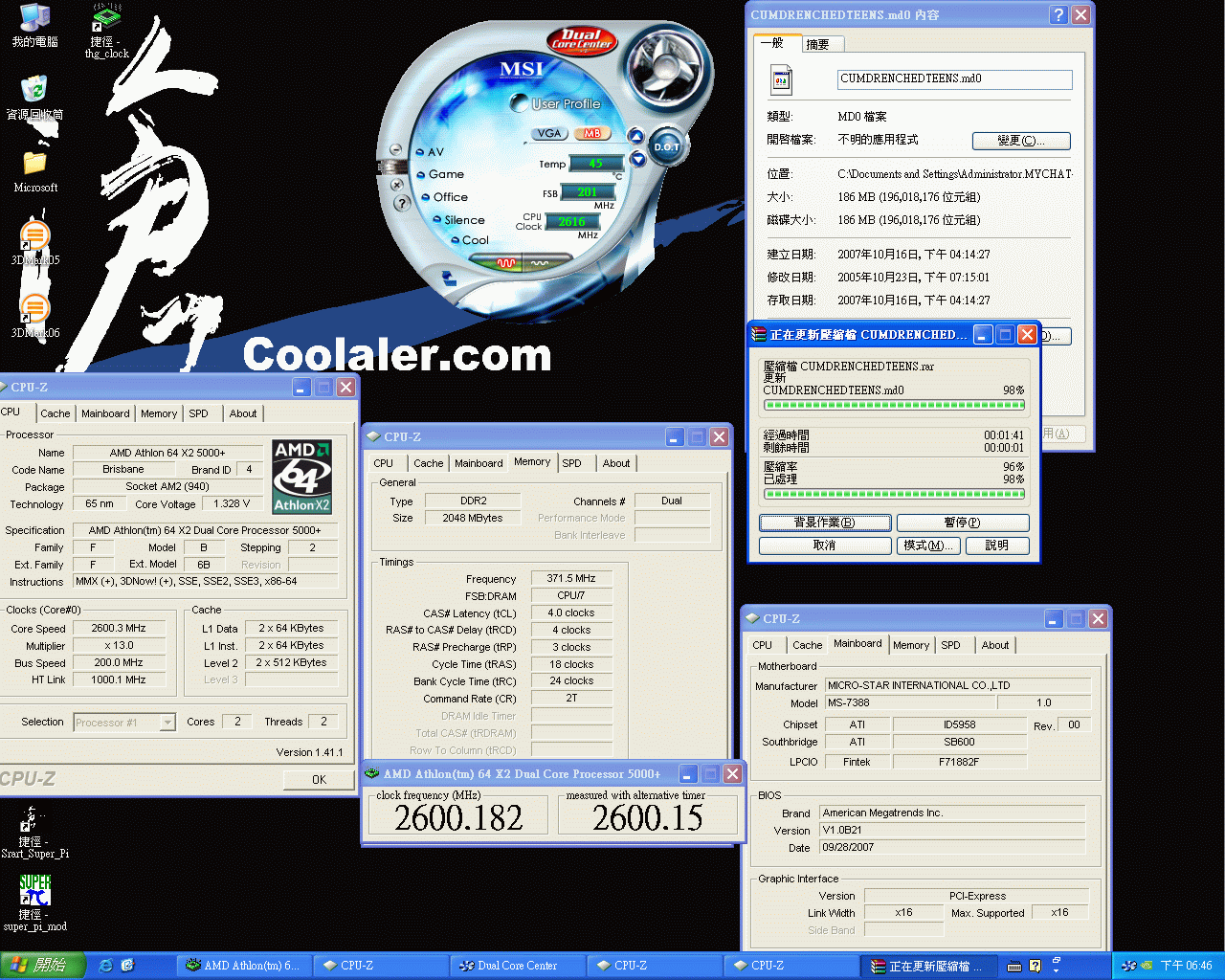
Task: Click the close X icon on Dual Core Center
Action: tap(396, 184)
